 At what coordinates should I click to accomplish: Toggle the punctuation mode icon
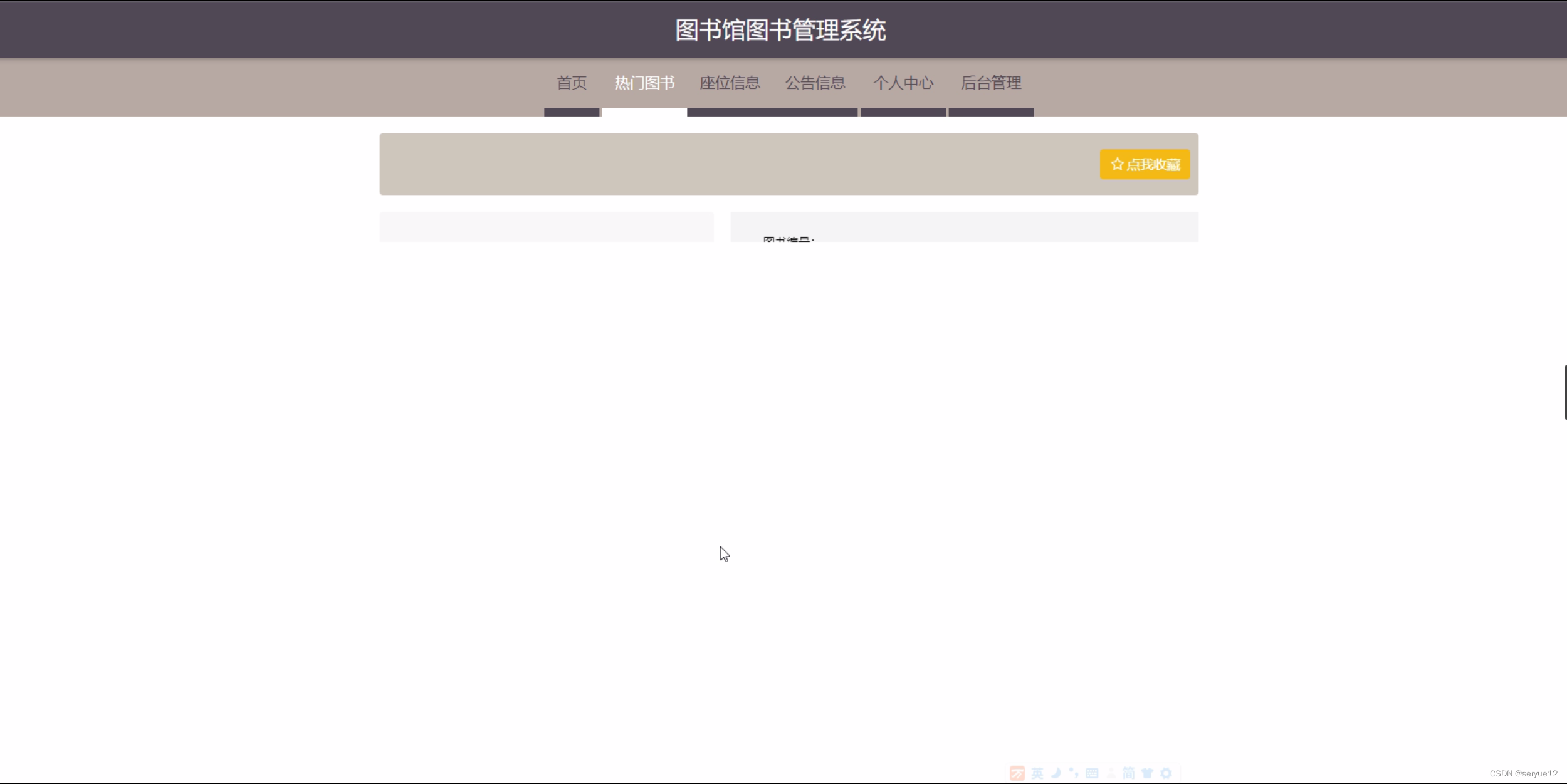1074,773
